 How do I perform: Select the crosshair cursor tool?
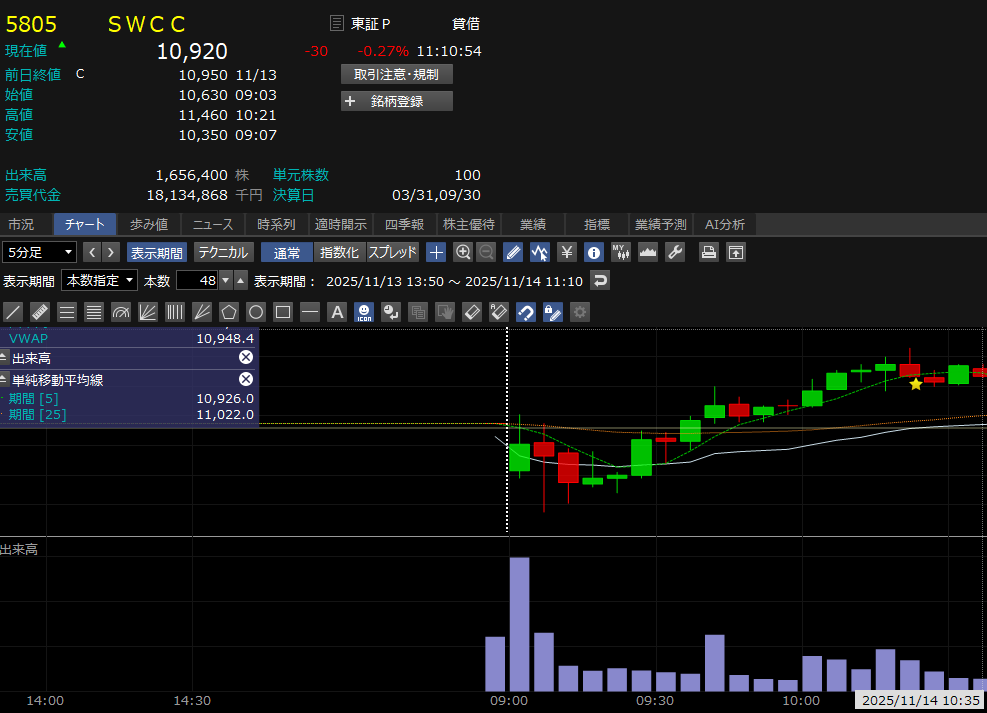[436, 252]
